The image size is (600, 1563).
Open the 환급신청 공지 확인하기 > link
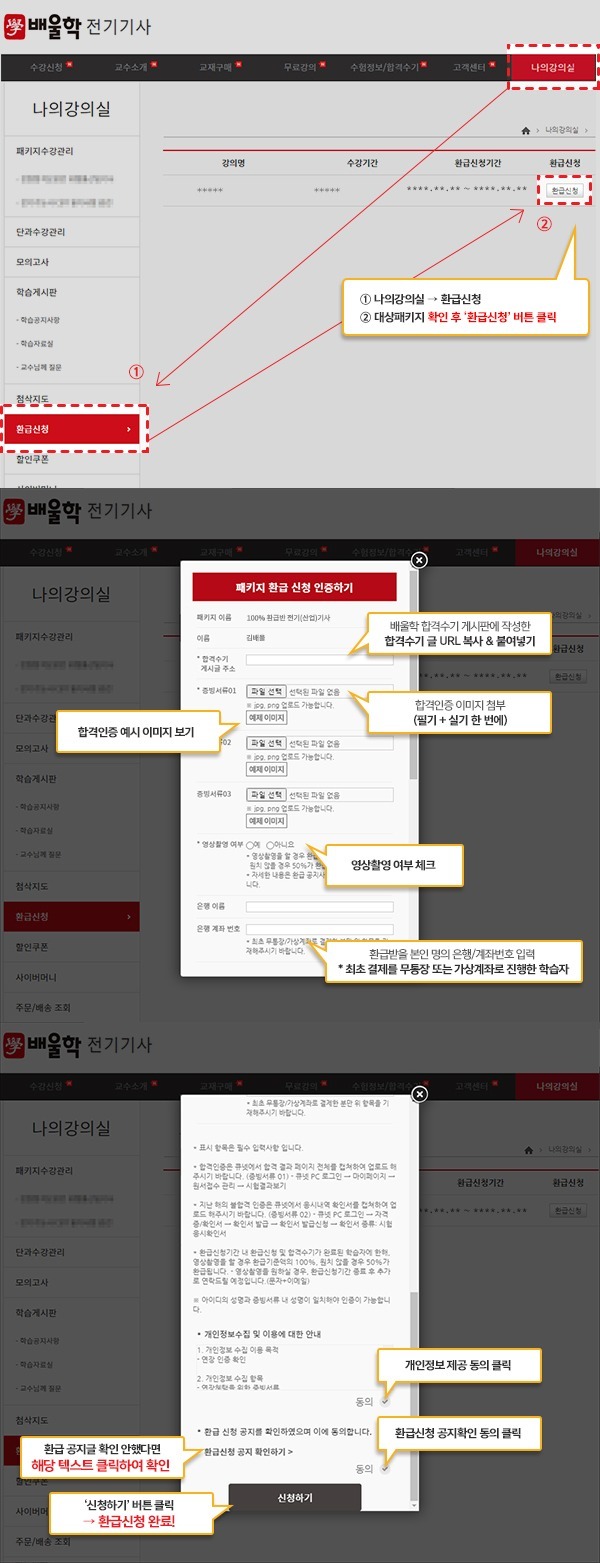tap(248, 1450)
